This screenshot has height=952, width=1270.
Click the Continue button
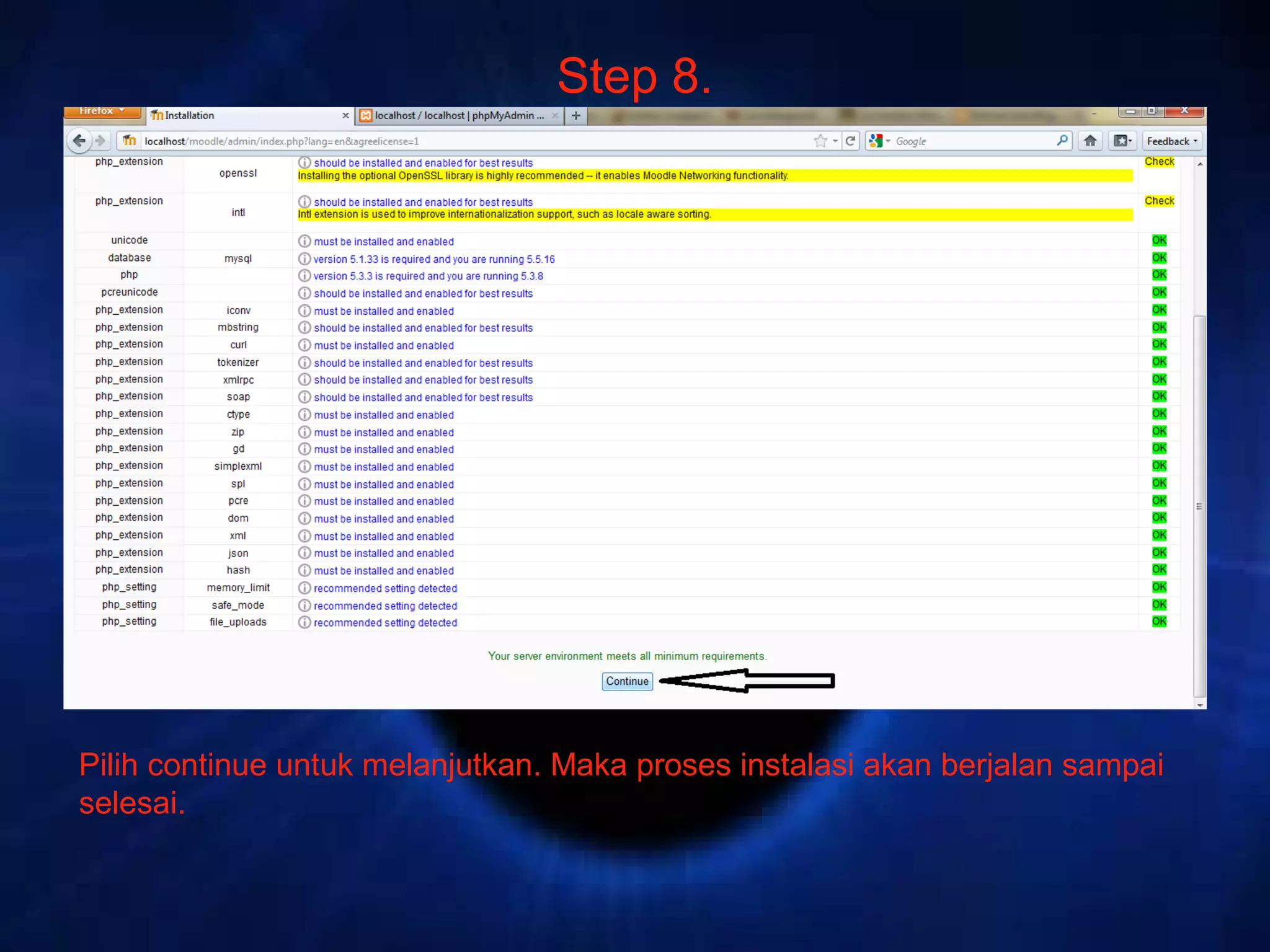(627, 681)
